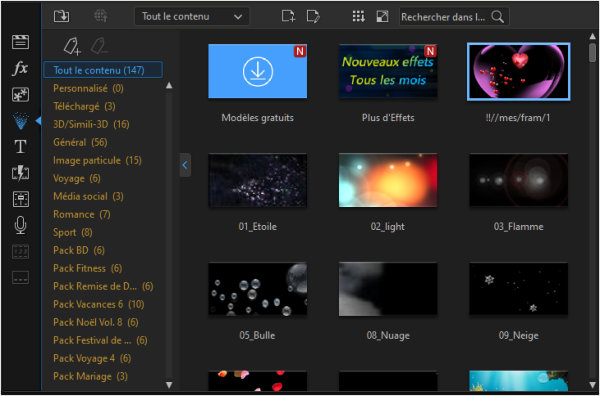The width and height of the screenshot is (600, 396).
Task: Select the '!!//mes/fram/1' heart thumbnail
Action: [x=519, y=72]
